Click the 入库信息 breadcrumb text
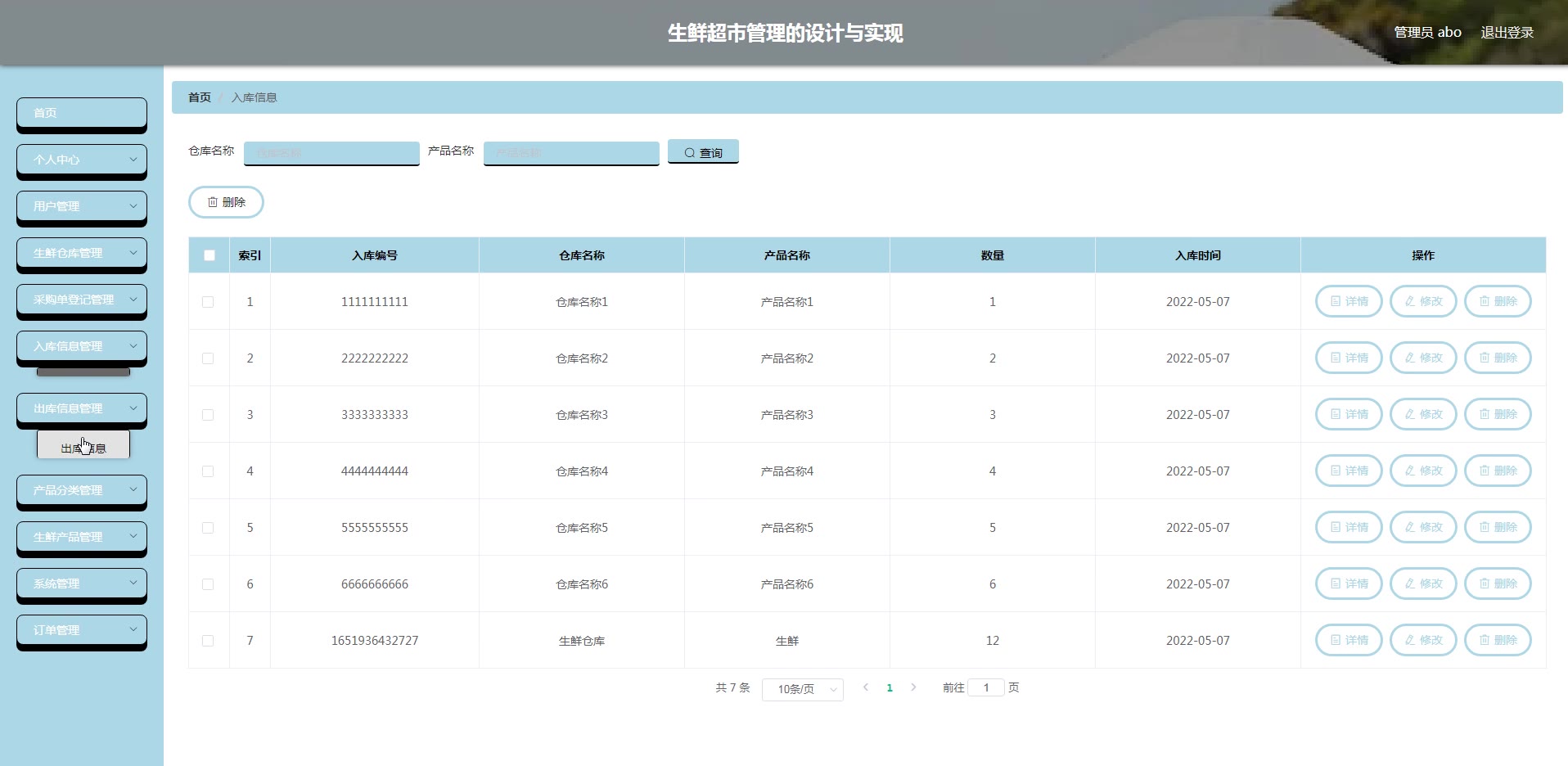Image resolution: width=1568 pixels, height=766 pixels. click(x=255, y=97)
